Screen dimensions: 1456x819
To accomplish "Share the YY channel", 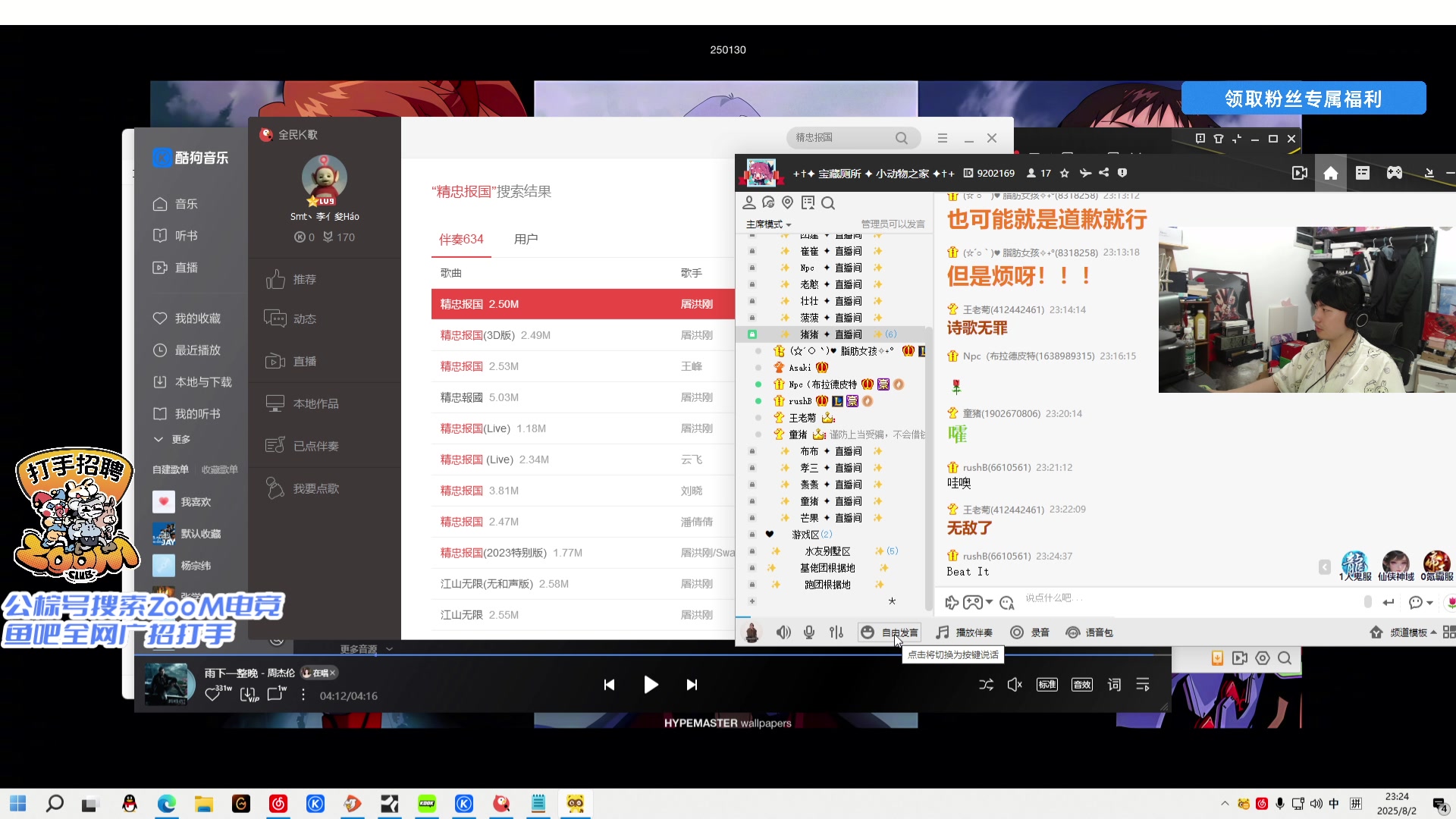I will coord(1104,173).
